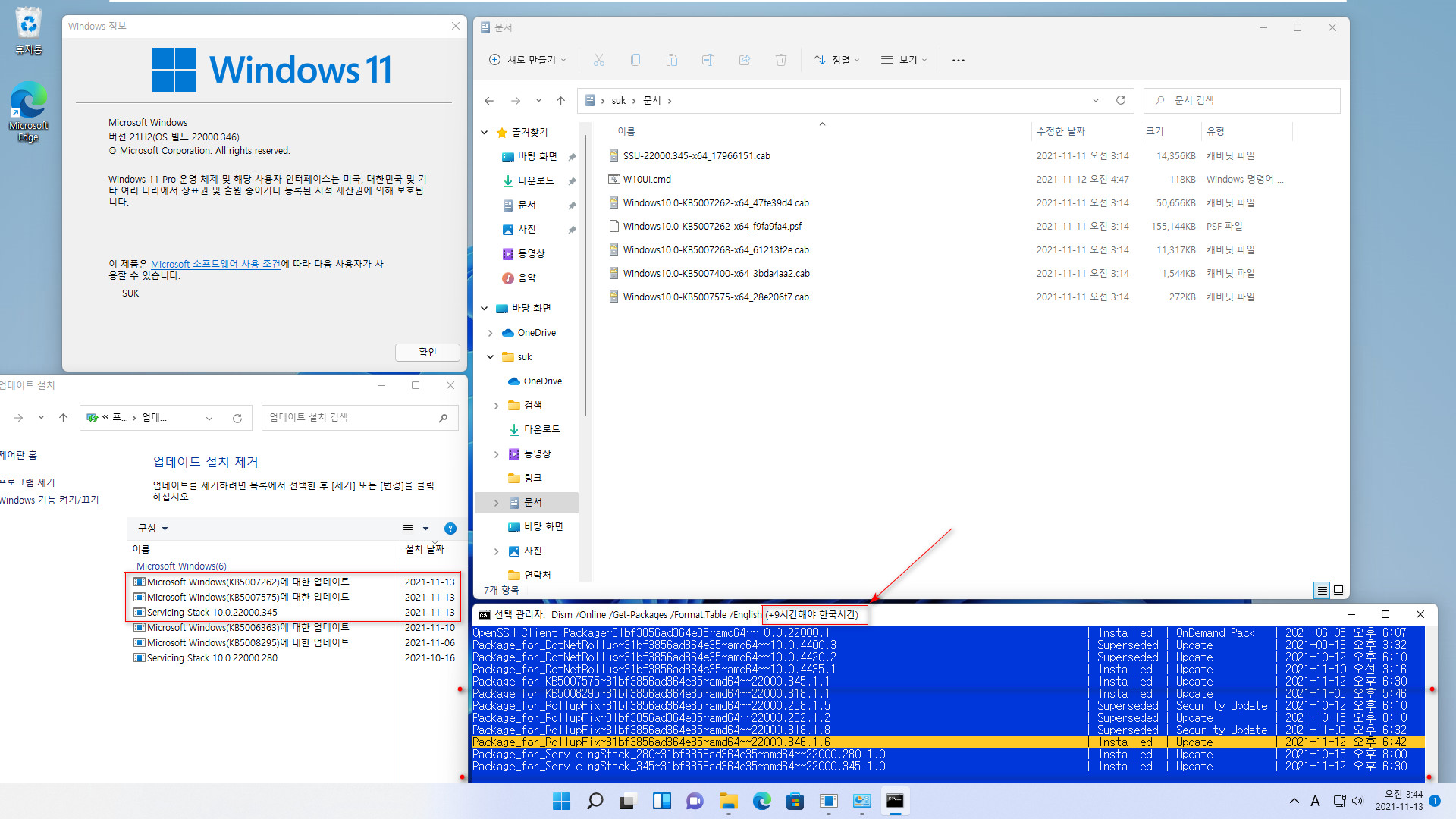Show hidden system tray icons

[x=1294, y=801]
